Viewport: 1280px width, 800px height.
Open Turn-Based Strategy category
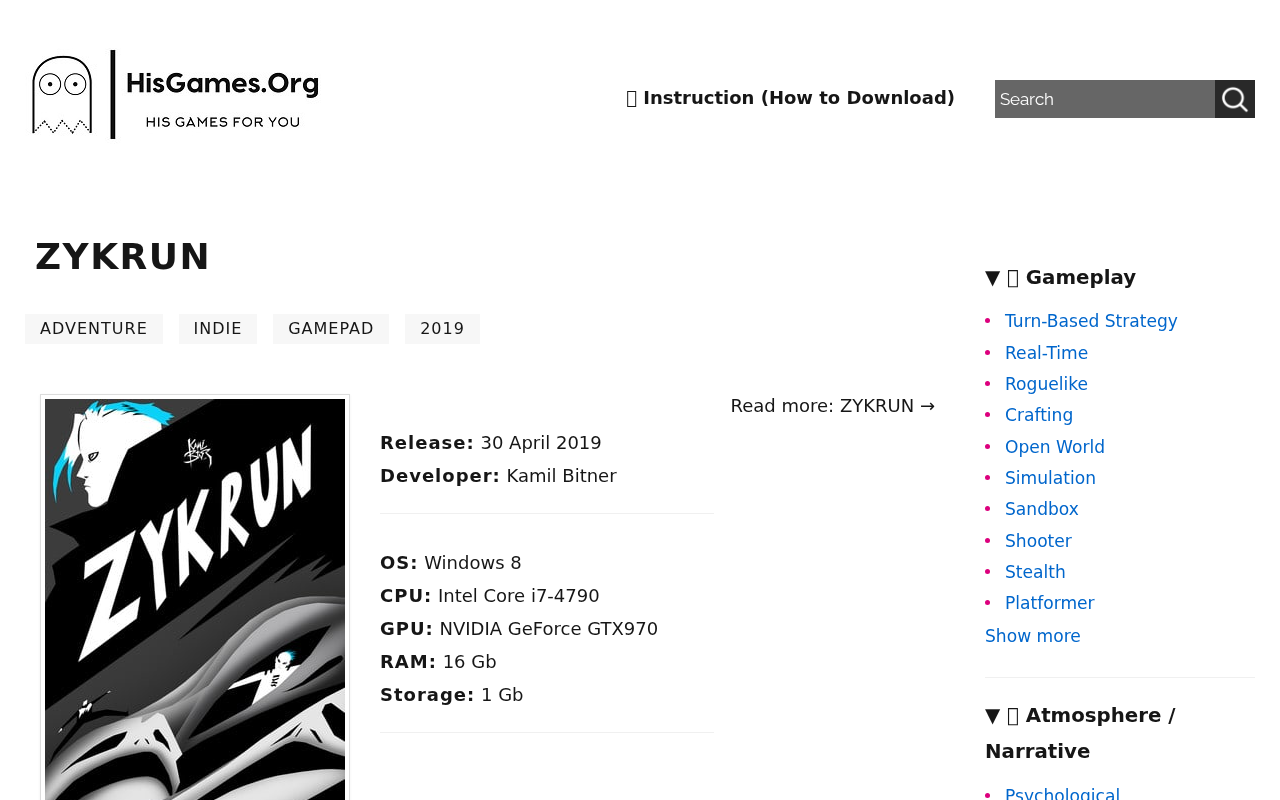pyautogui.click(x=1091, y=321)
